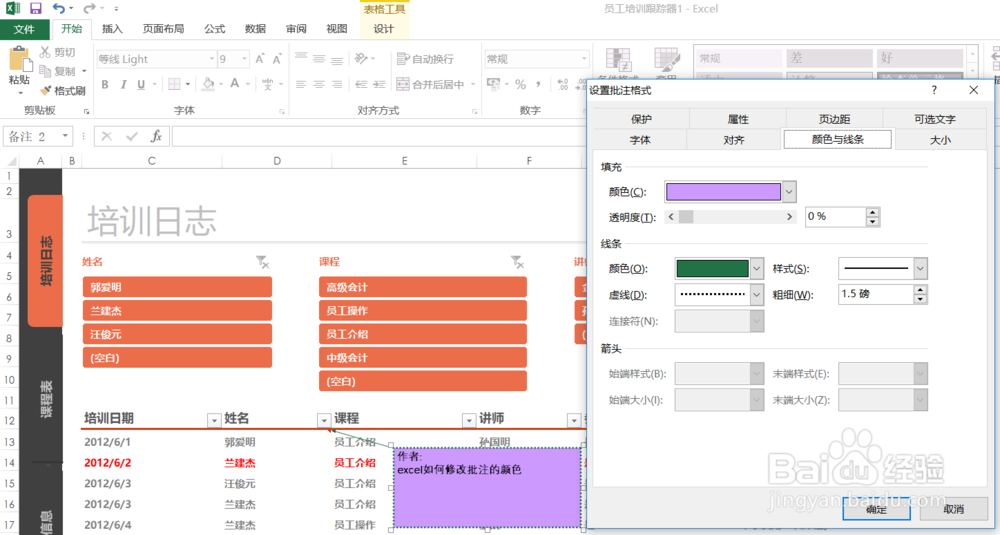Clear filter on 课程 slicer

coord(517,261)
